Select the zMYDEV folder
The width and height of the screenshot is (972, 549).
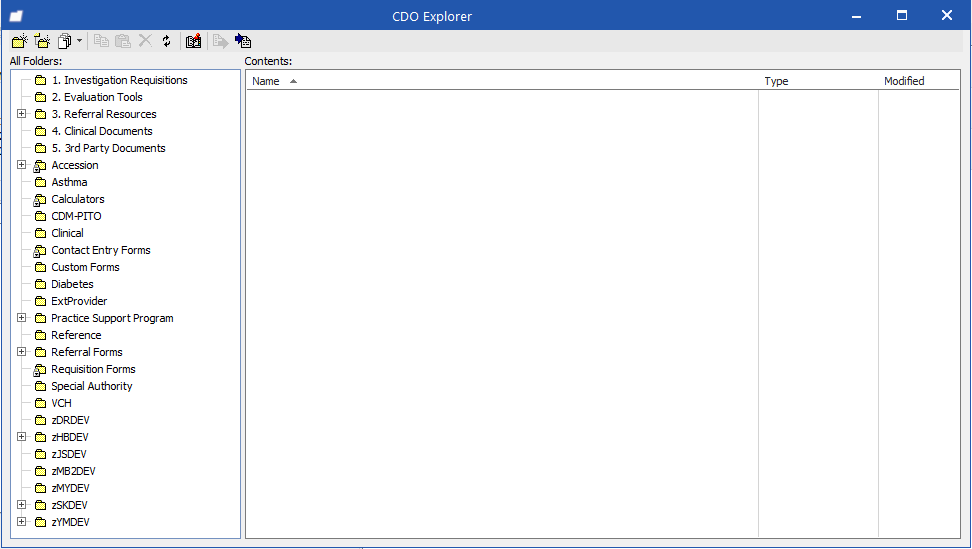(x=70, y=488)
